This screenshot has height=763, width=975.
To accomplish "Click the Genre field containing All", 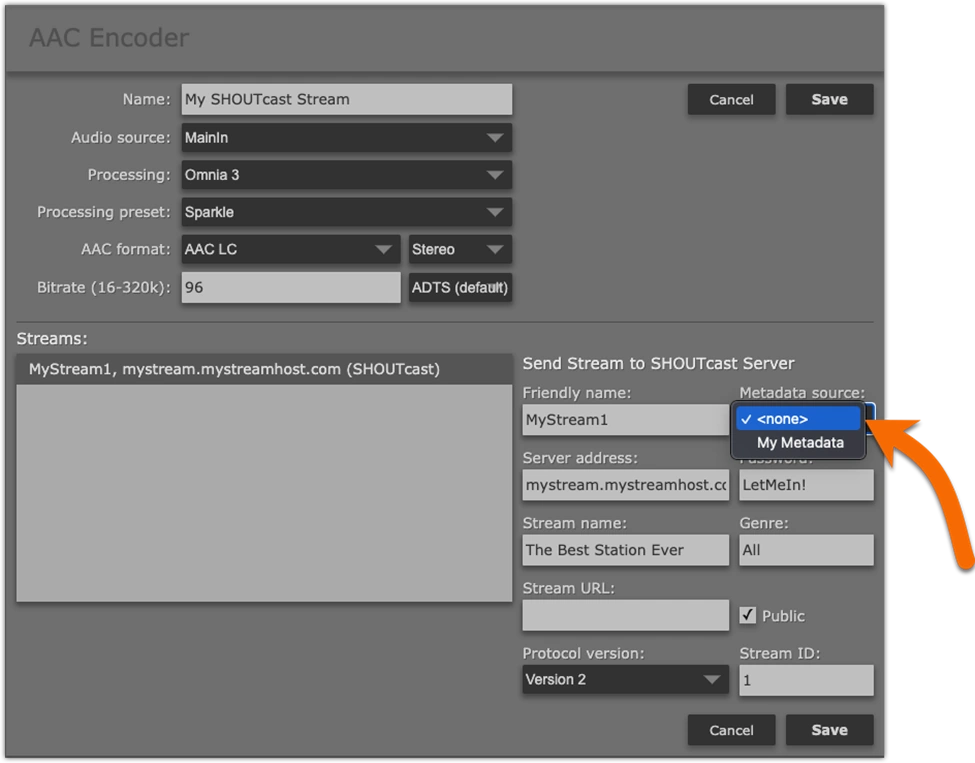I will tap(806, 550).
